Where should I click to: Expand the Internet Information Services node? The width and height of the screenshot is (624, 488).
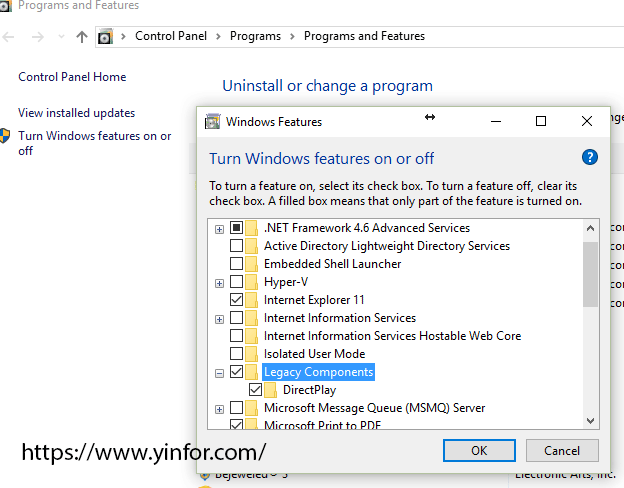click(x=219, y=319)
